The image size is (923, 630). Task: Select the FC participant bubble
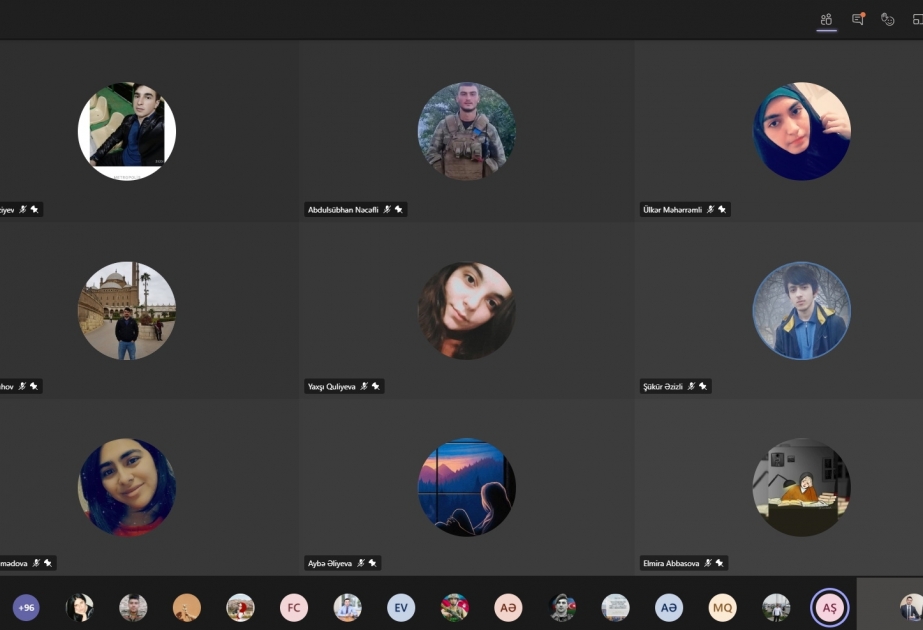pyautogui.click(x=294, y=608)
